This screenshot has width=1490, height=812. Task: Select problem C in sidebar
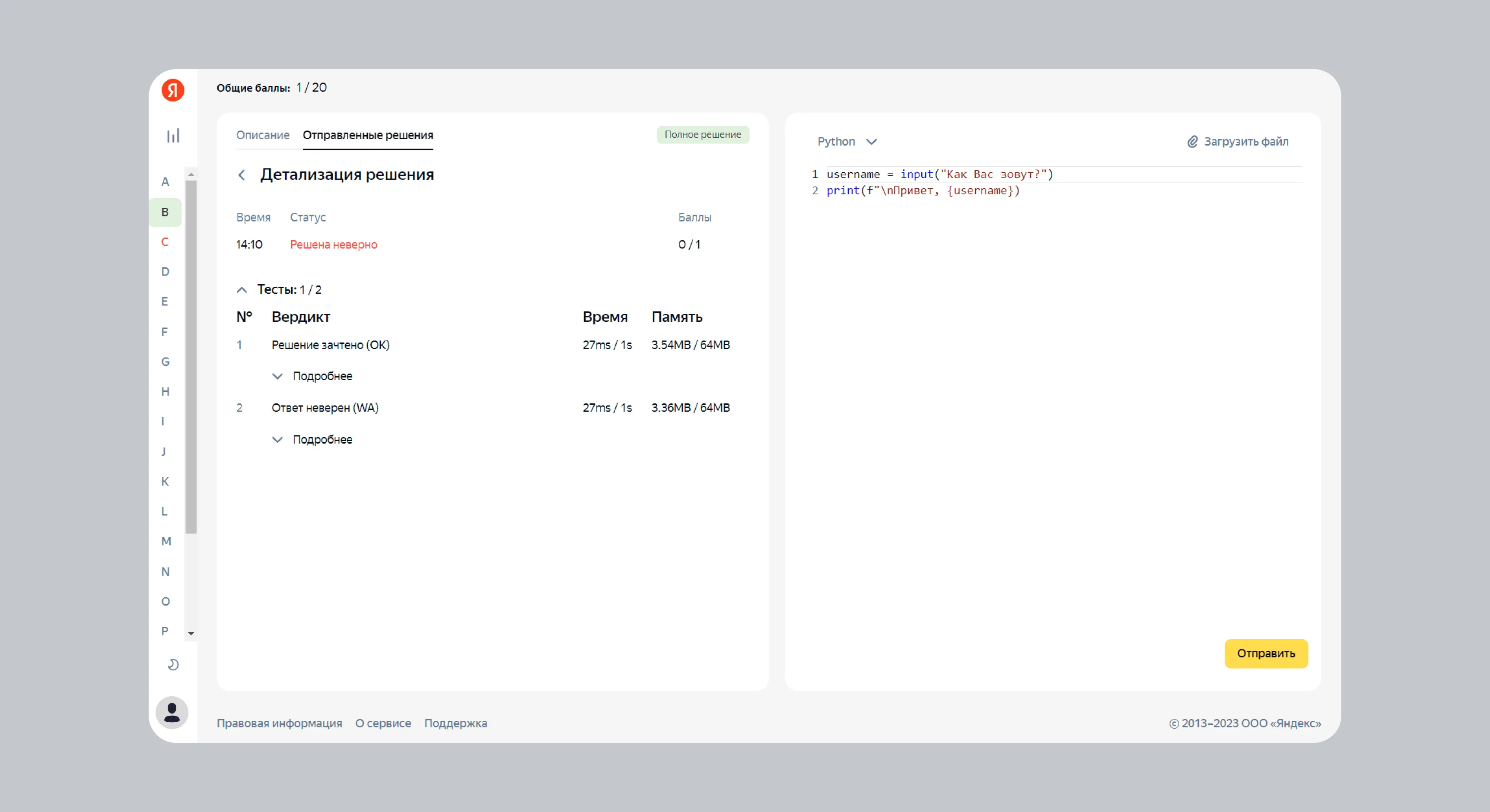[165, 241]
